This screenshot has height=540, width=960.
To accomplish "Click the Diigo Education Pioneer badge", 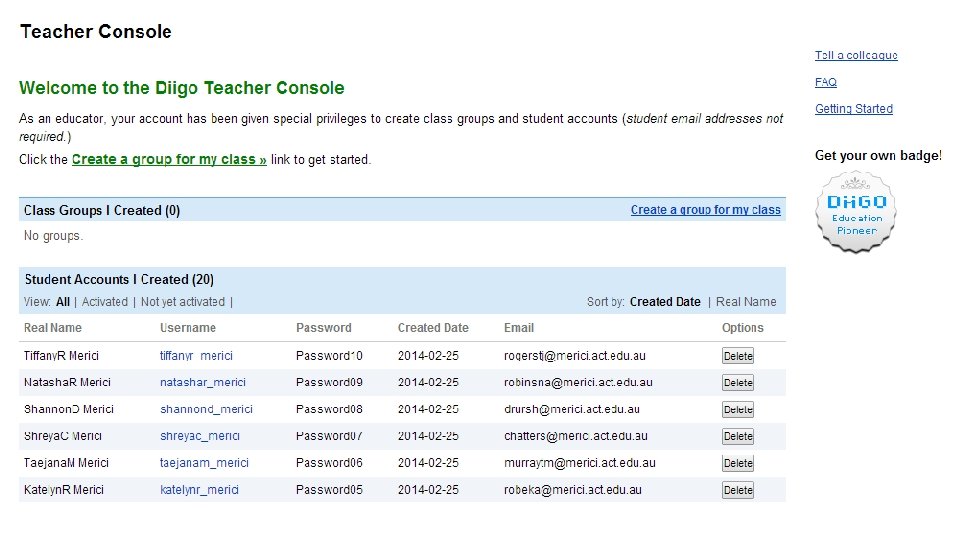I will click(856, 212).
